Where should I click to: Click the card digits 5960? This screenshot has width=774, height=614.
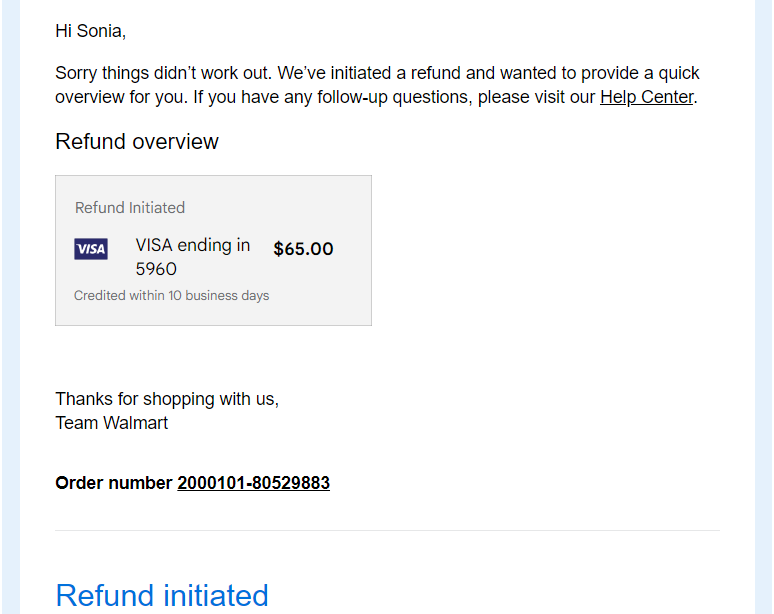coord(156,269)
